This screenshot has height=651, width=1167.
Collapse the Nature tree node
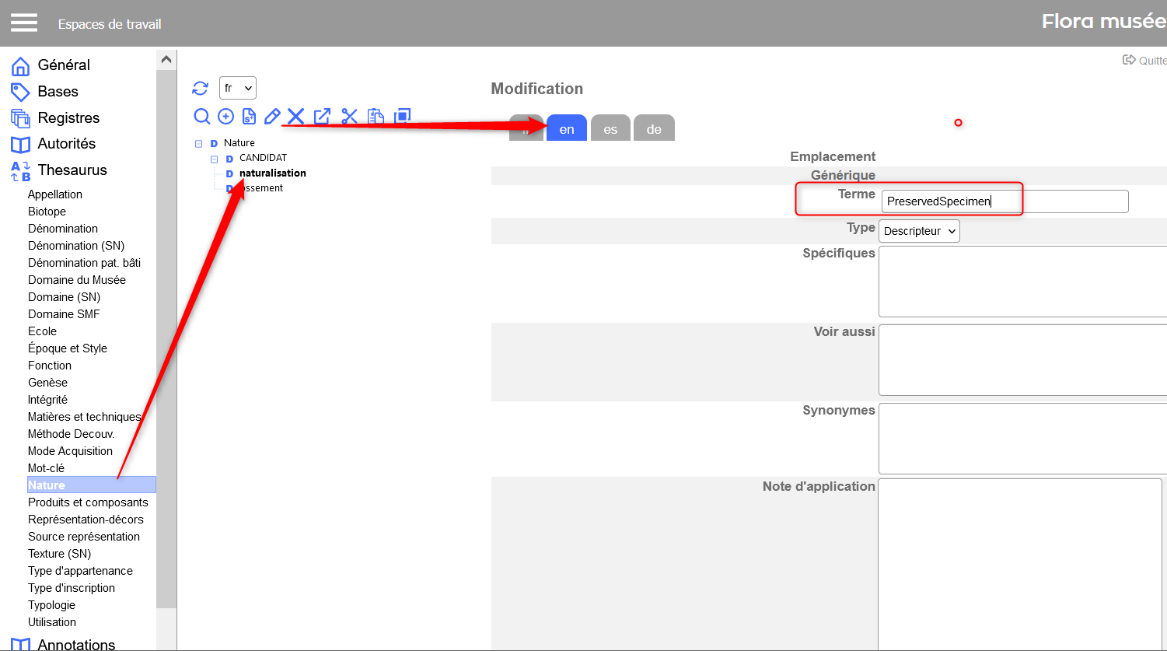tap(199, 144)
